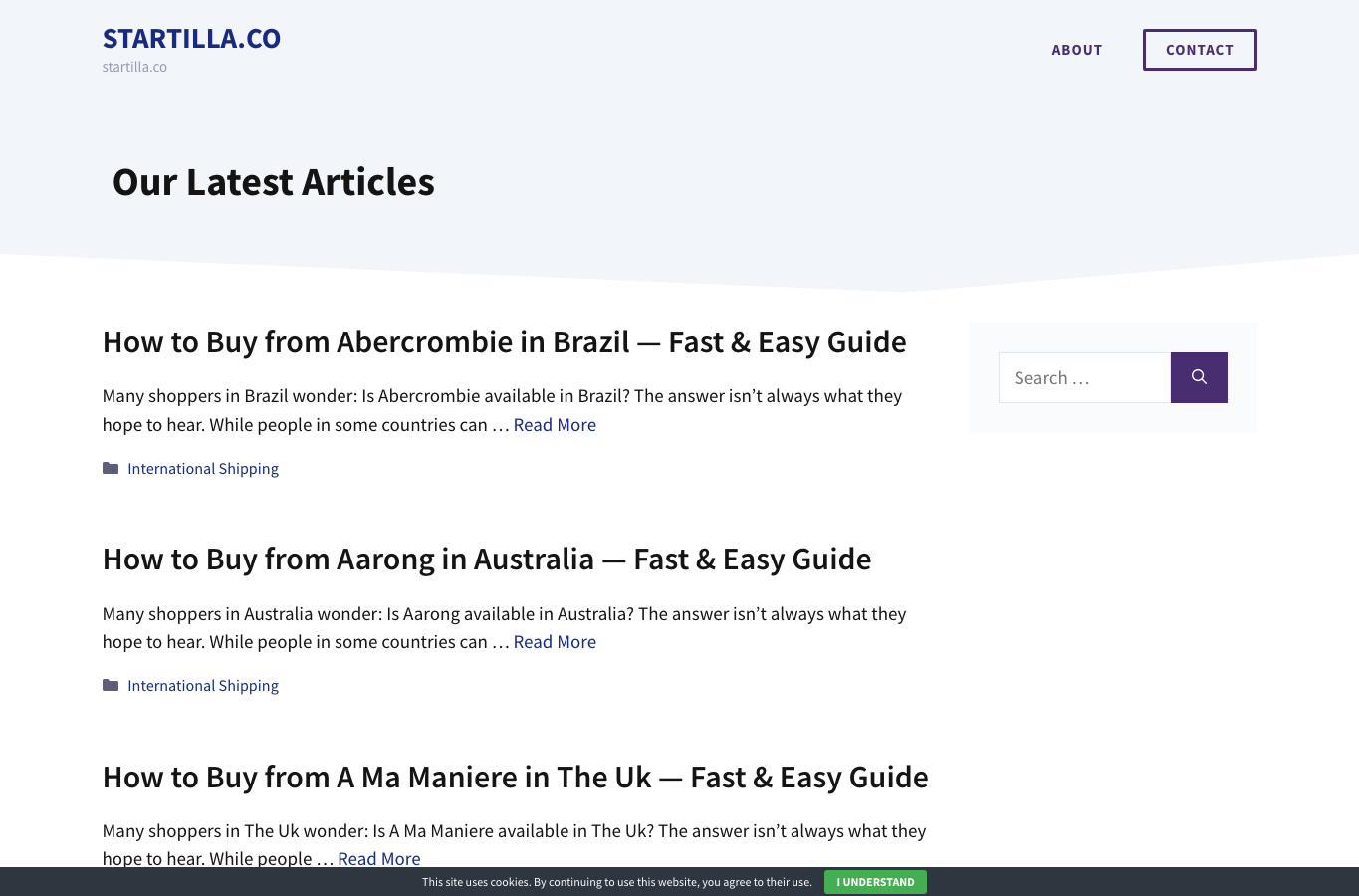This screenshot has height=896, width=1359.
Task: Open International Shipping category under Aarong article
Action: pyautogui.click(x=203, y=686)
